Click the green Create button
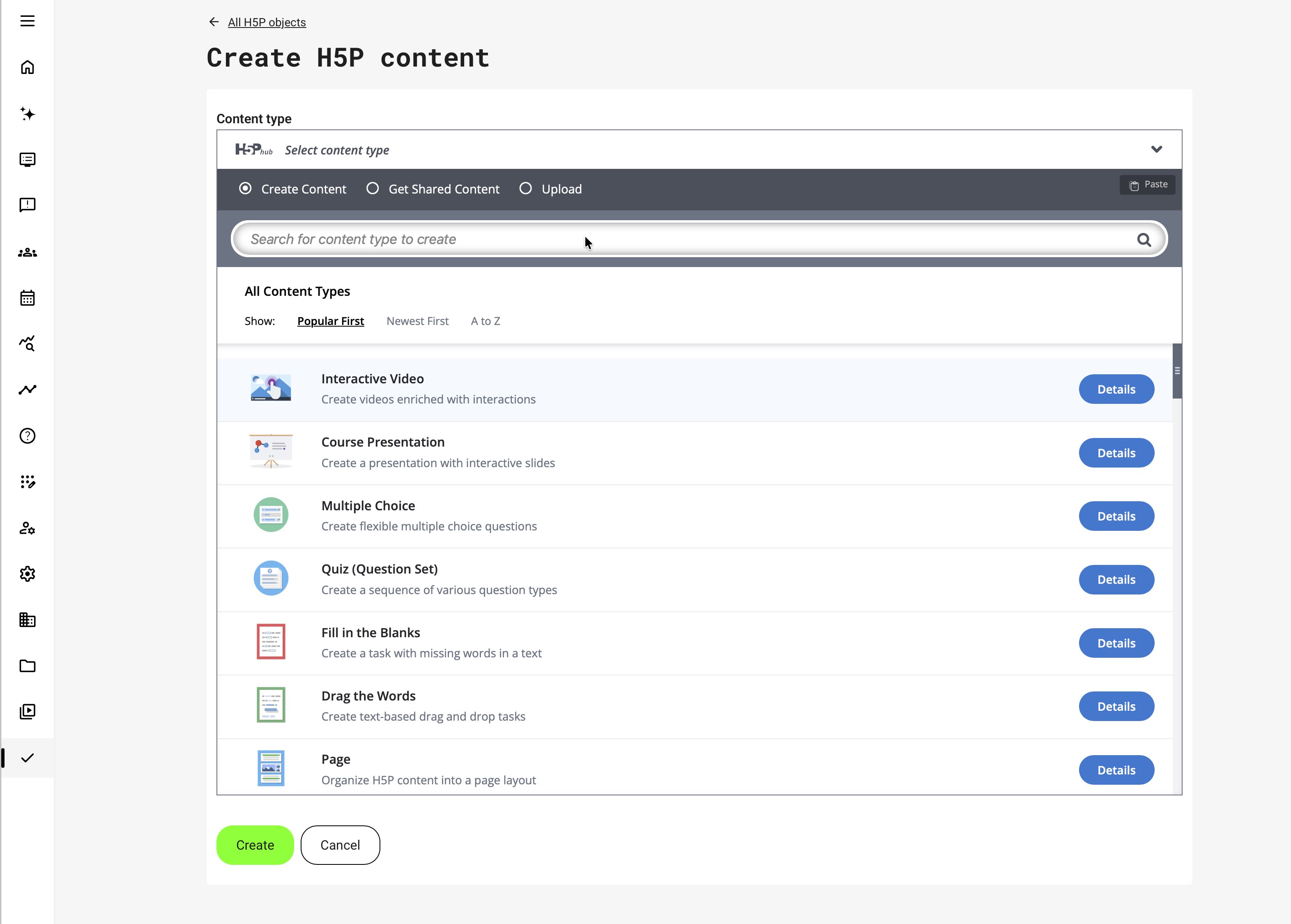Image resolution: width=1291 pixels, height=924 pixels. 255,845
